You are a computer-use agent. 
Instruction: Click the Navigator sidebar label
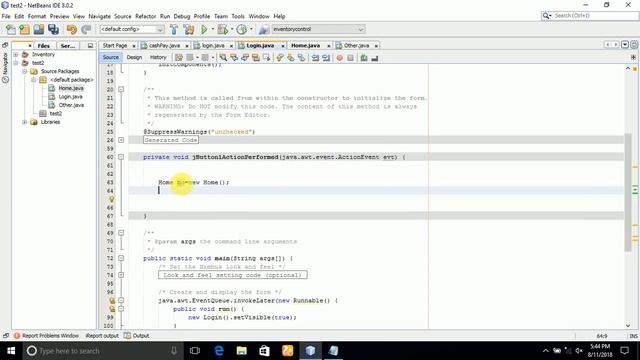click(x=5, y=63)
